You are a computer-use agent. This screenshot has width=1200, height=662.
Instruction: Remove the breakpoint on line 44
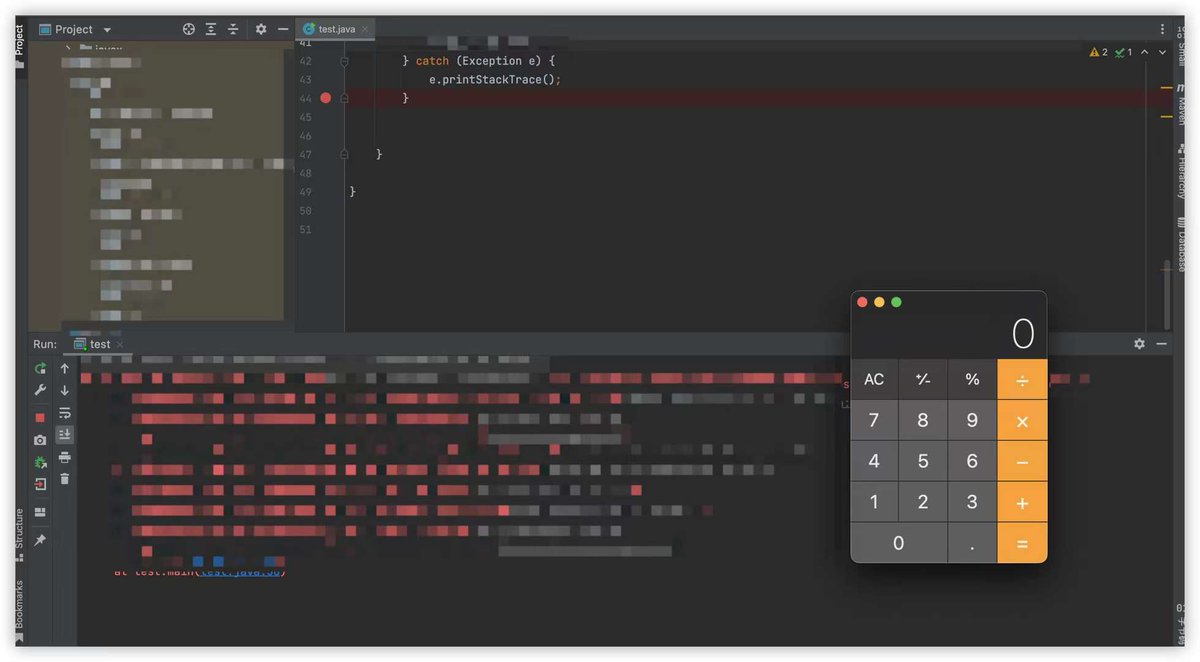(x=325, y=98)
